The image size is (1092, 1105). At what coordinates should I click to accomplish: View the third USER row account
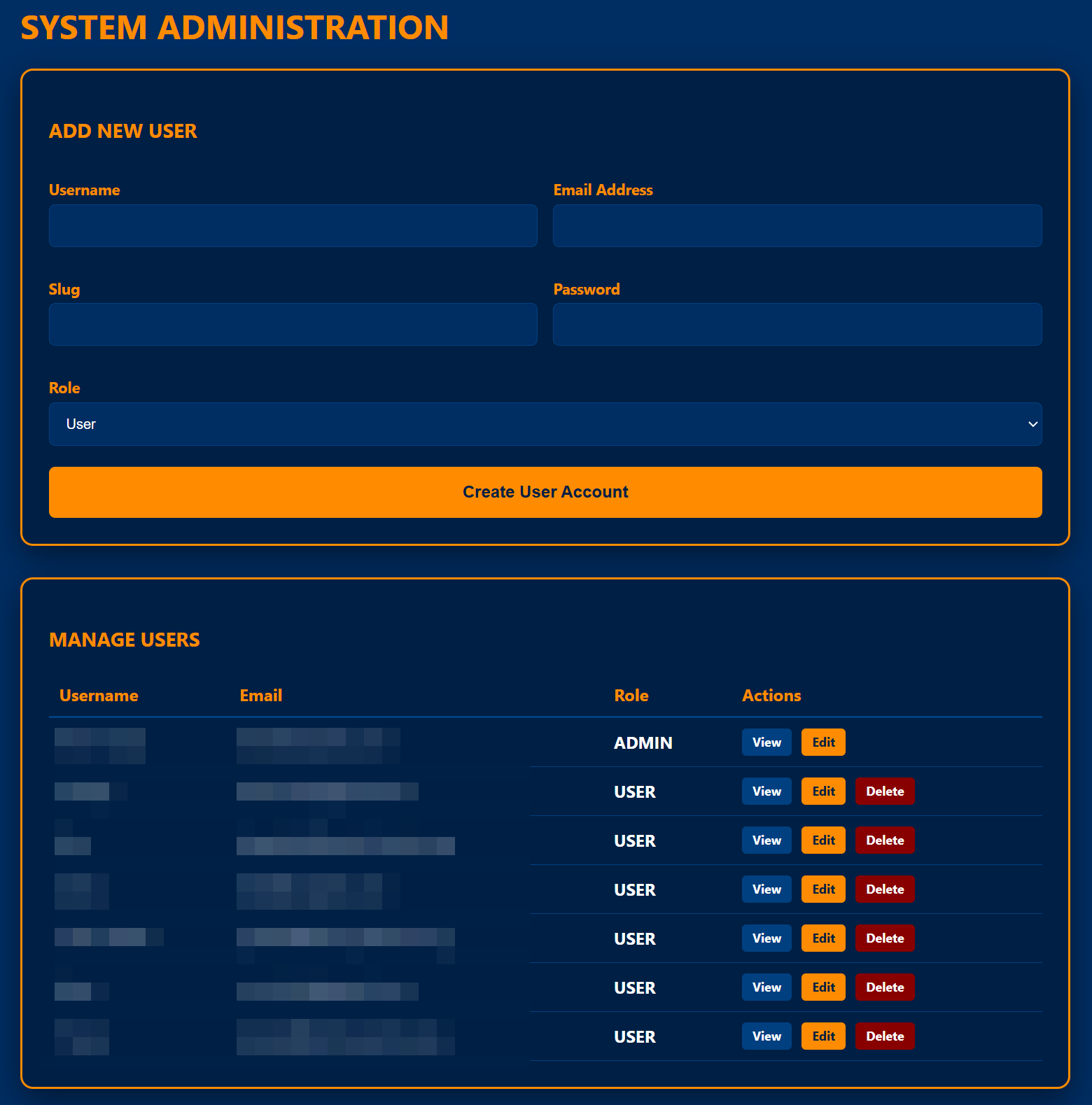pos(766,889)
